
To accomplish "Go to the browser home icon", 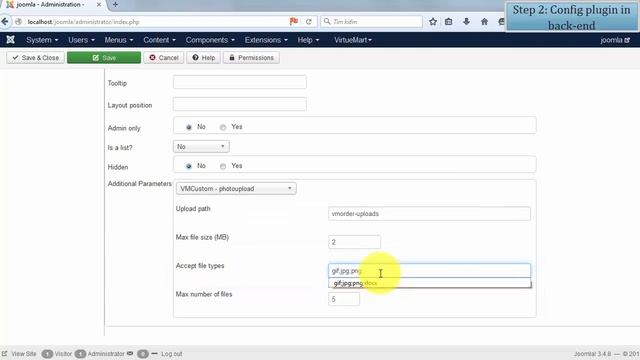I will tap(484, 22).
